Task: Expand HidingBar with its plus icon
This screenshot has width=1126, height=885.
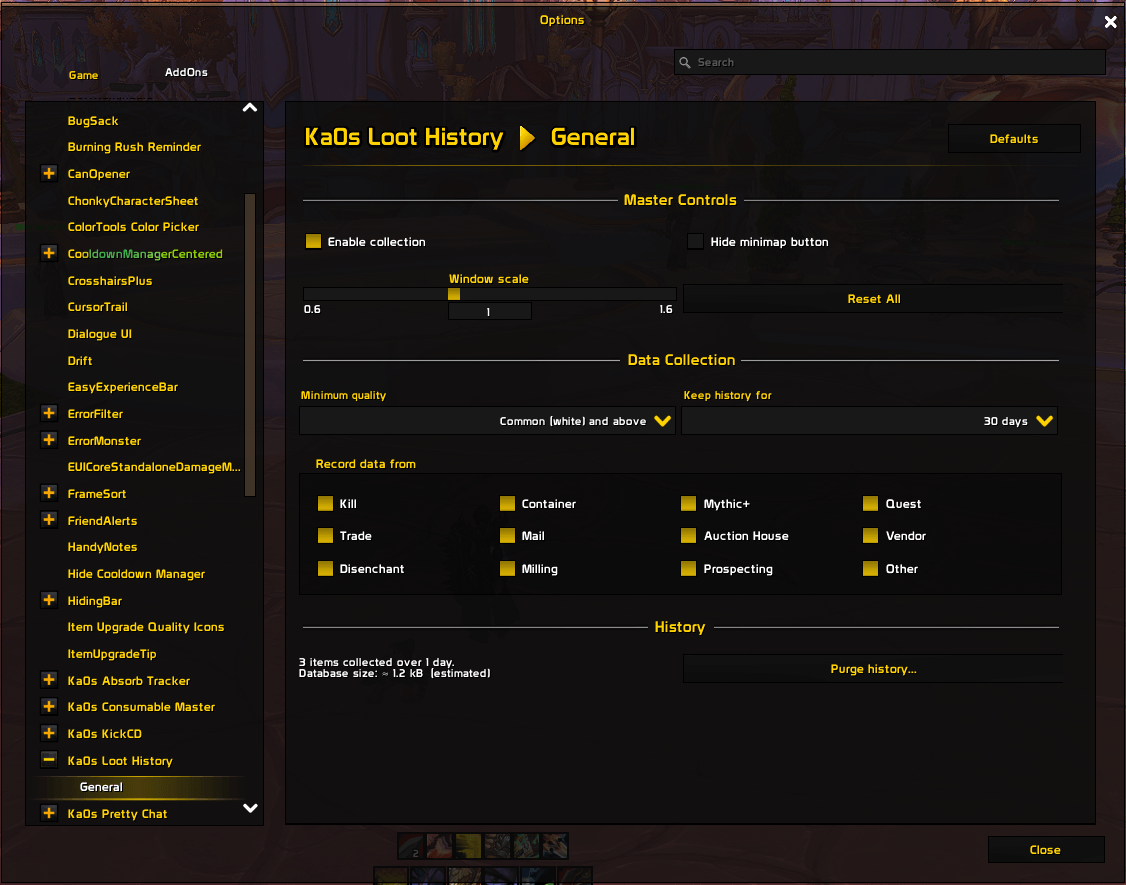Action: point(49,600)
